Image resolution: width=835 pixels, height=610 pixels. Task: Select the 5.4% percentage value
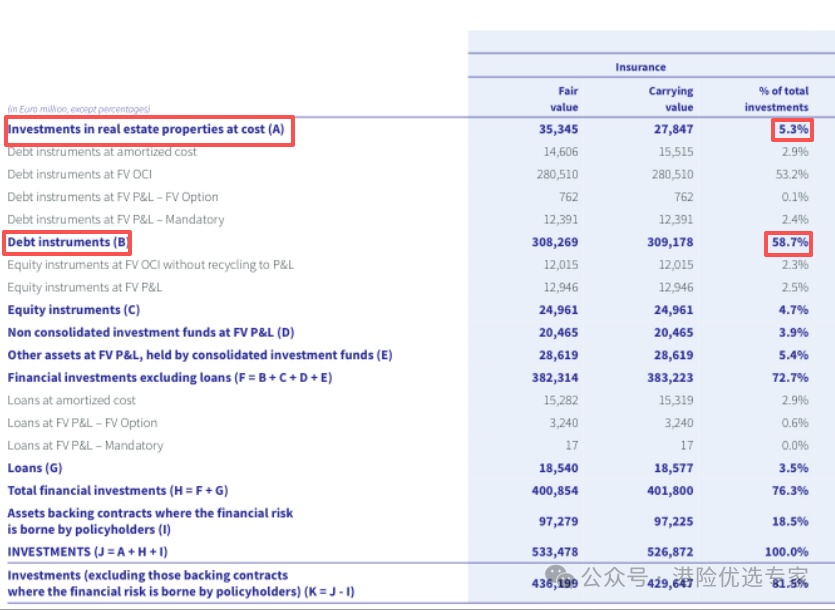[x=793, y=355]
